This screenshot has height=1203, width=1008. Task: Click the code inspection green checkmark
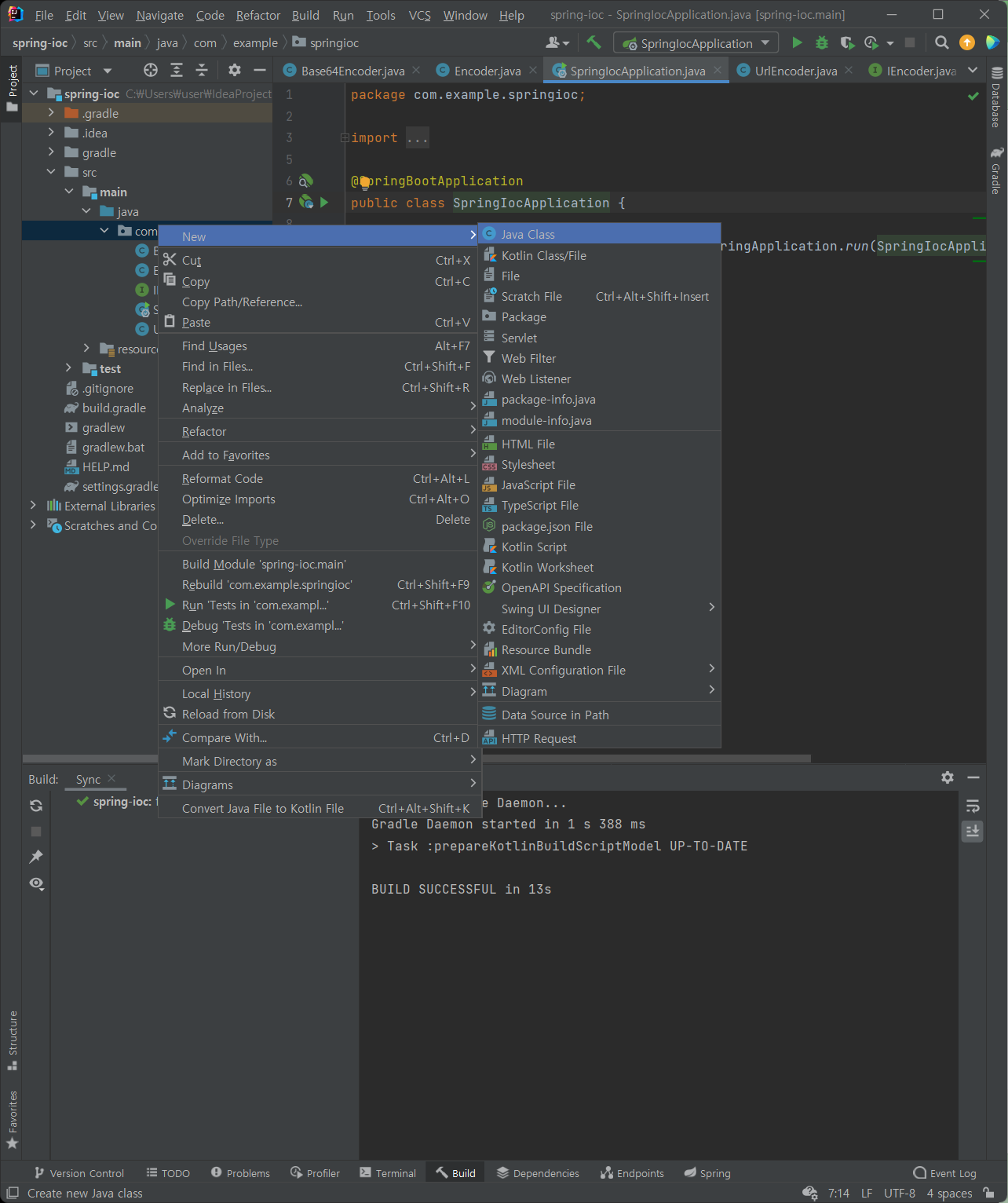point(973,96)
